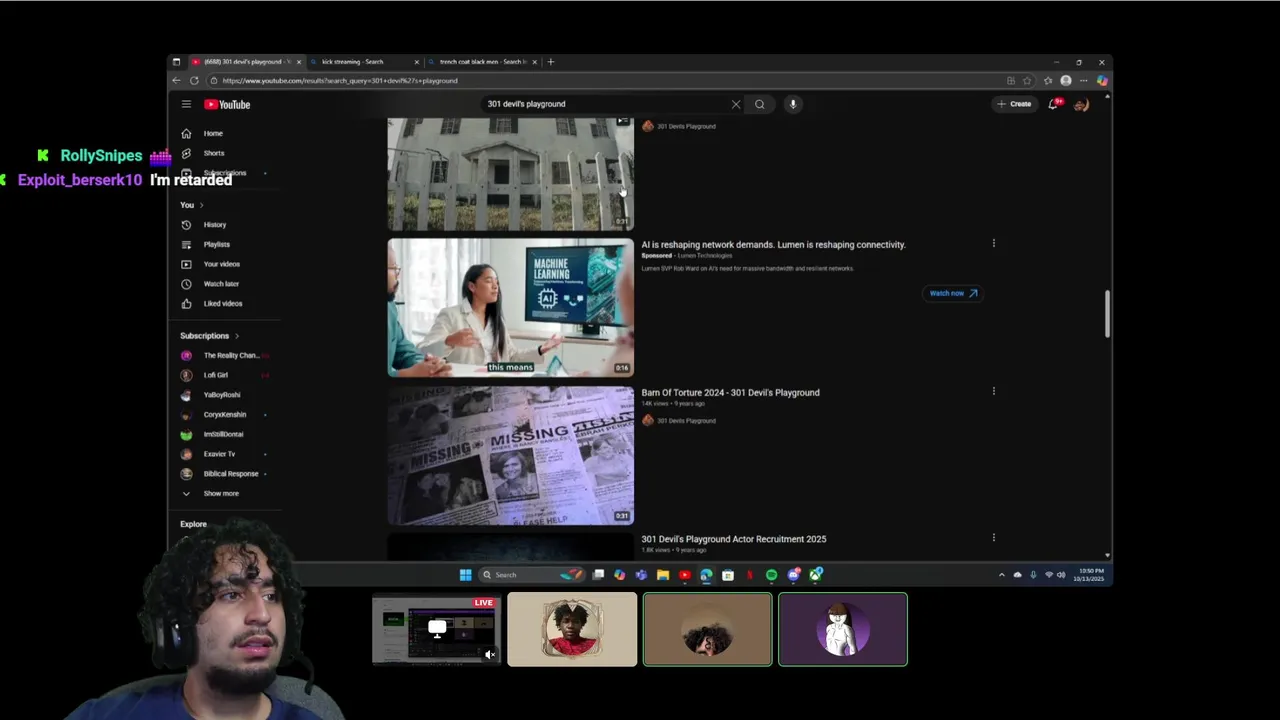Go back with browser back arrow
Viewport: 1280px width, 720px height.
(x=177, y=81)
